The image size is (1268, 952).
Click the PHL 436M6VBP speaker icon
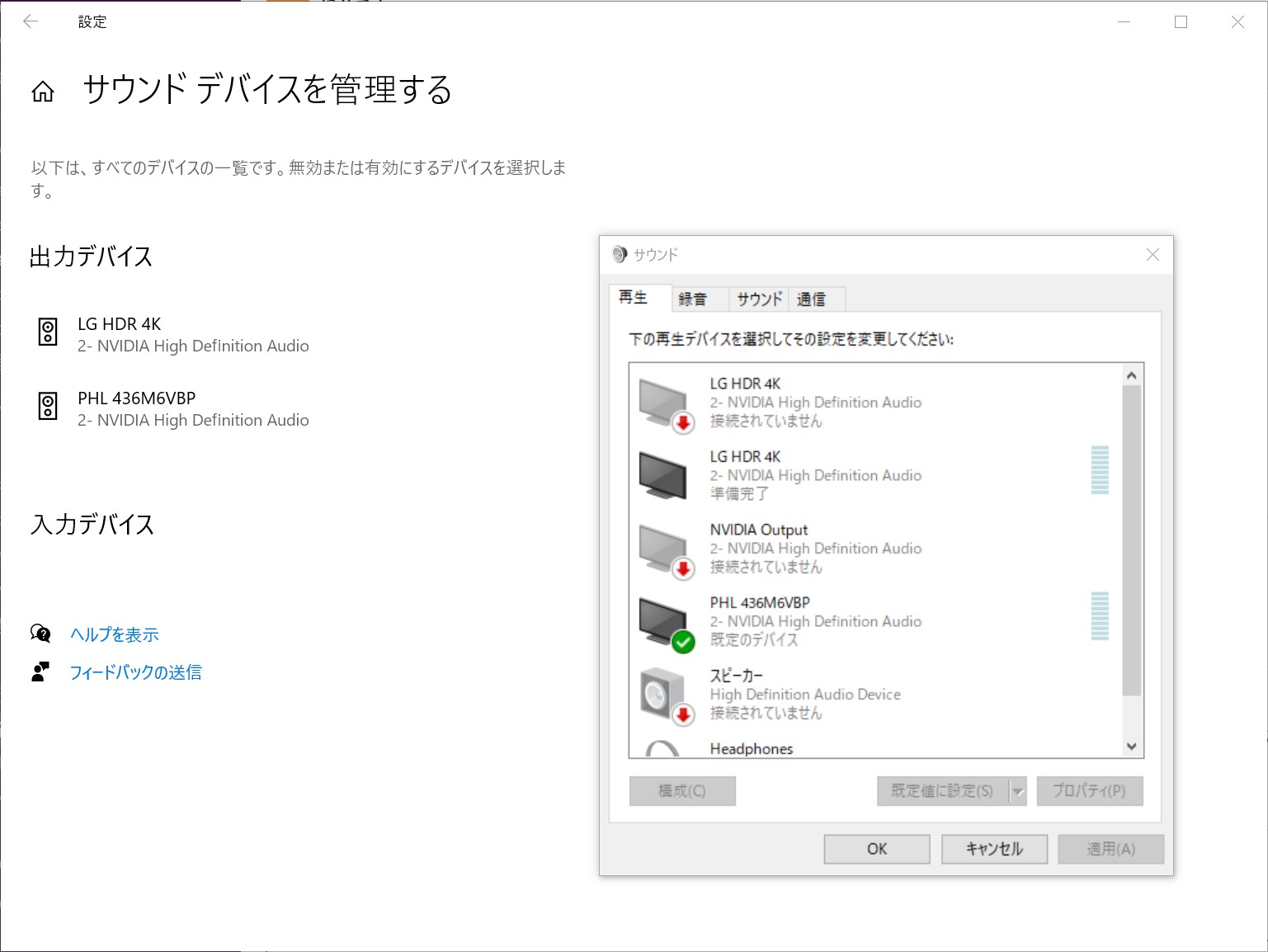[x=49, y=408]
